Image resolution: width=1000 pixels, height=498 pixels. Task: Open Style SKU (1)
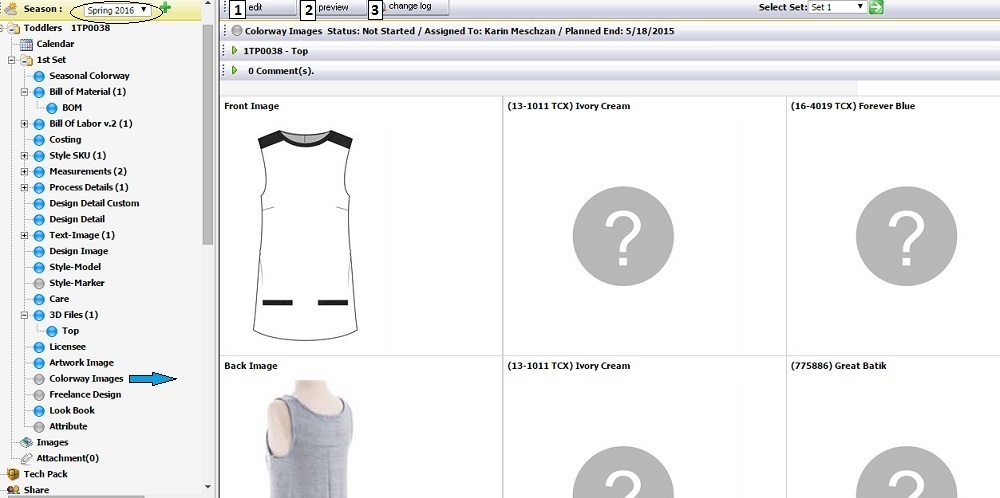coord(78,156)
